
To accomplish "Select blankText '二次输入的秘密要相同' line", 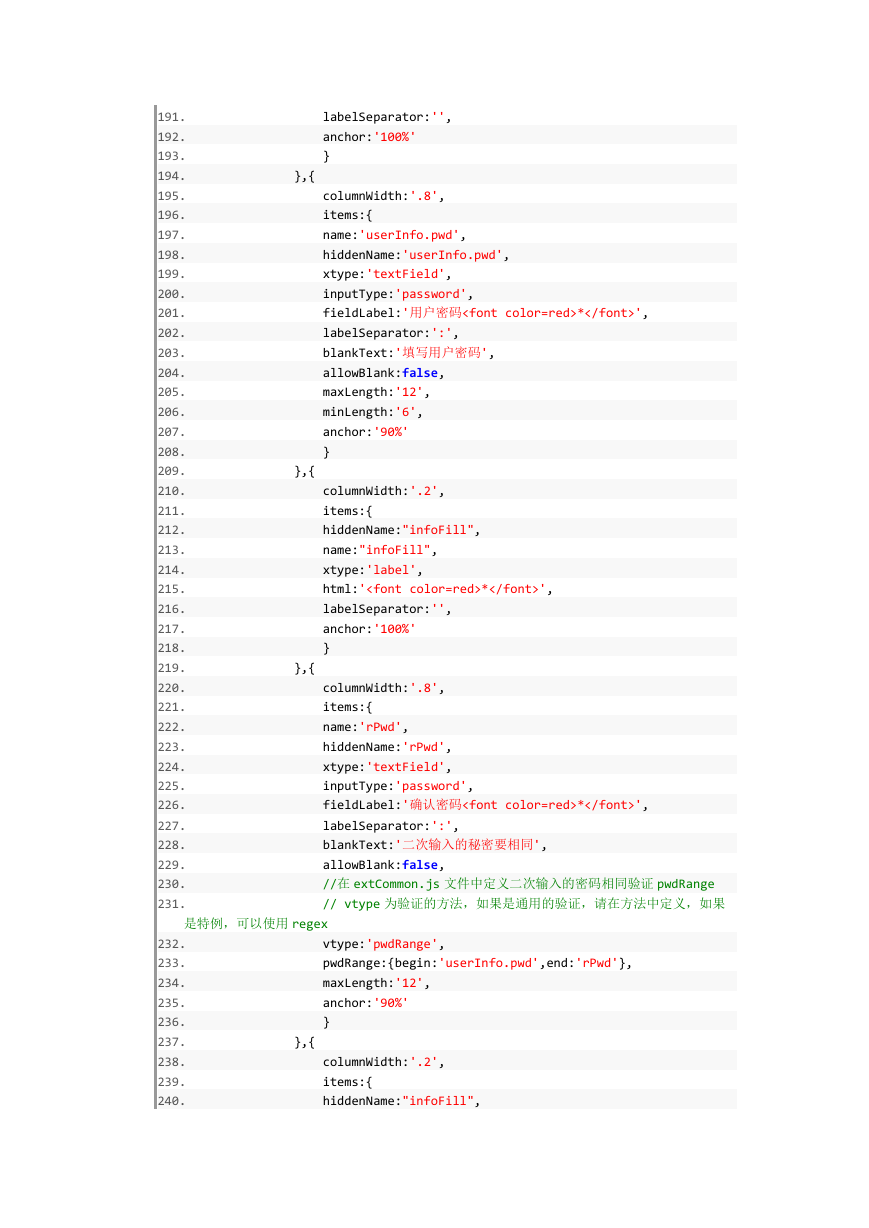I will pos(435,845).
